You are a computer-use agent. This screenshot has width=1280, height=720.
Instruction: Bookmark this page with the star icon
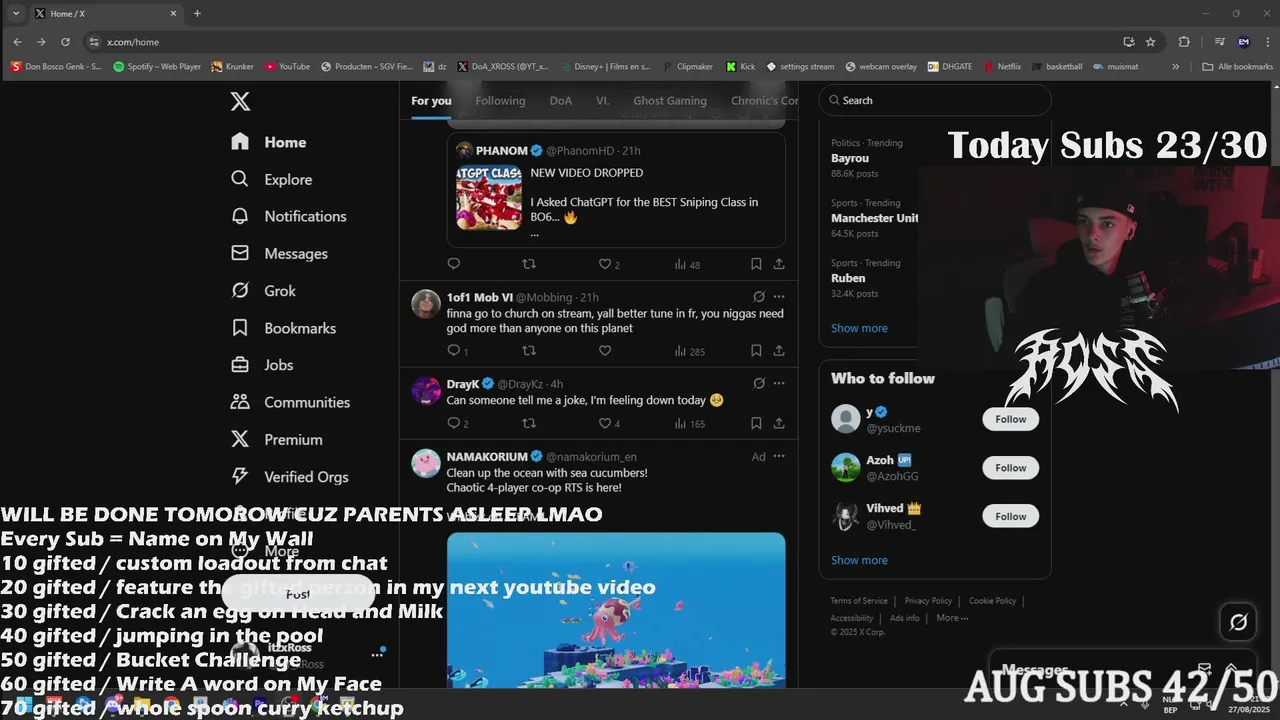pyautogui.click(x=1151, y=42)
